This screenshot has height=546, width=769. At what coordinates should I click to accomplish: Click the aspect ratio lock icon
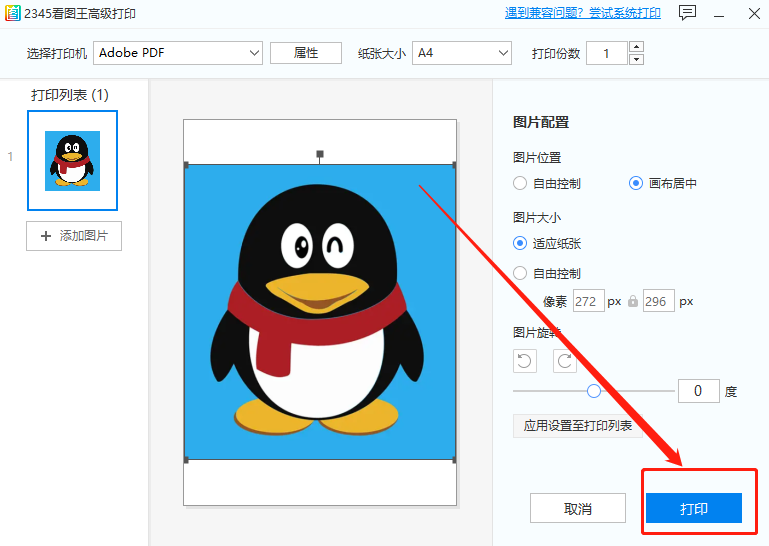[x=632, y=301]
